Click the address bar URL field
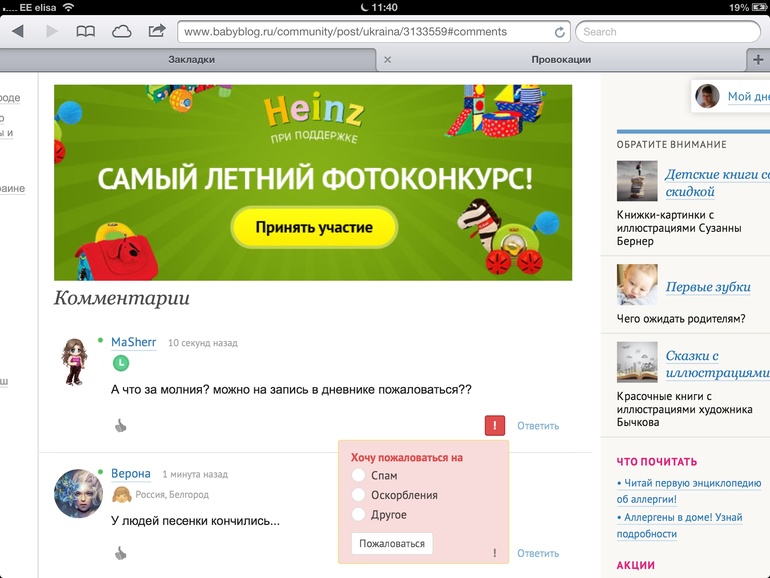 tap(374, 32)
